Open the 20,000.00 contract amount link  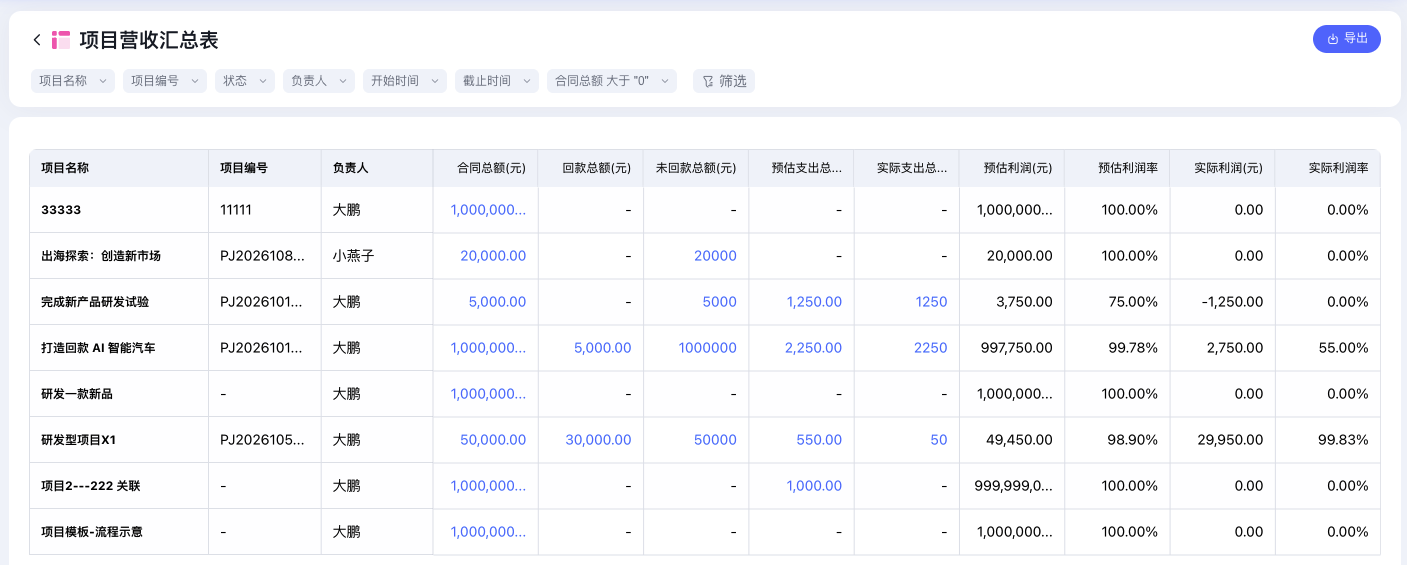[x=493, y=256]
